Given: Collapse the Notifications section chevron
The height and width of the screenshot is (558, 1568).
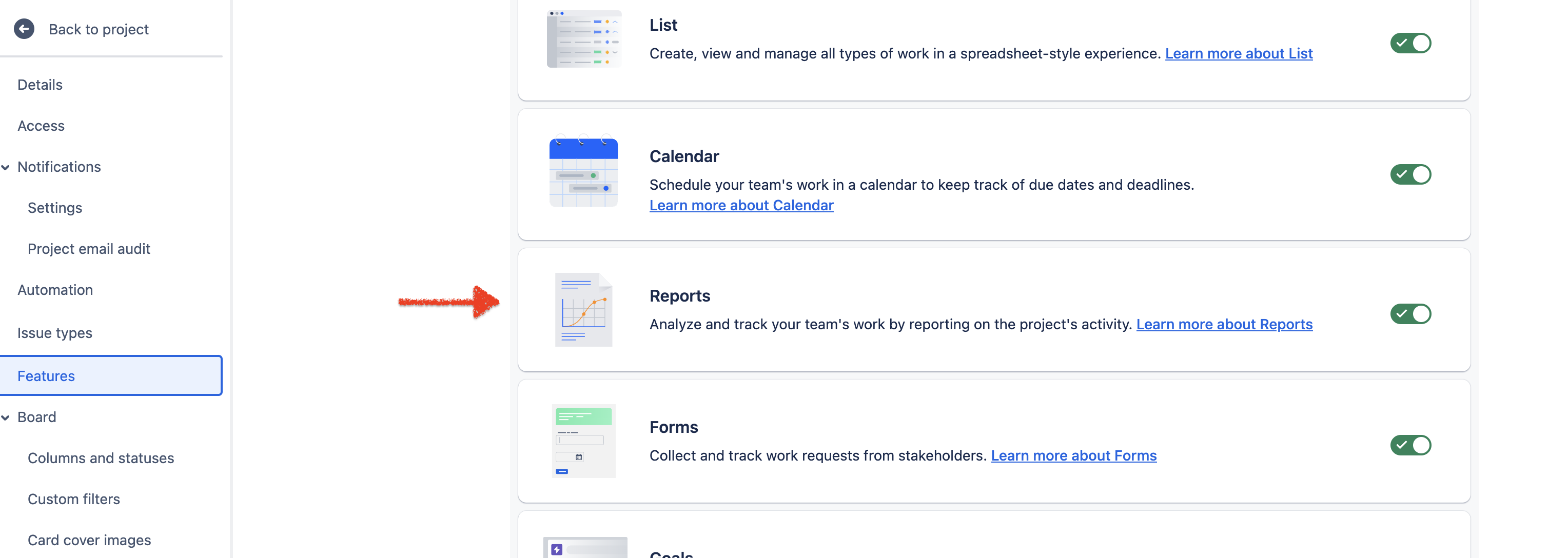Looking at the screenshot, I should tap(6, 167).
